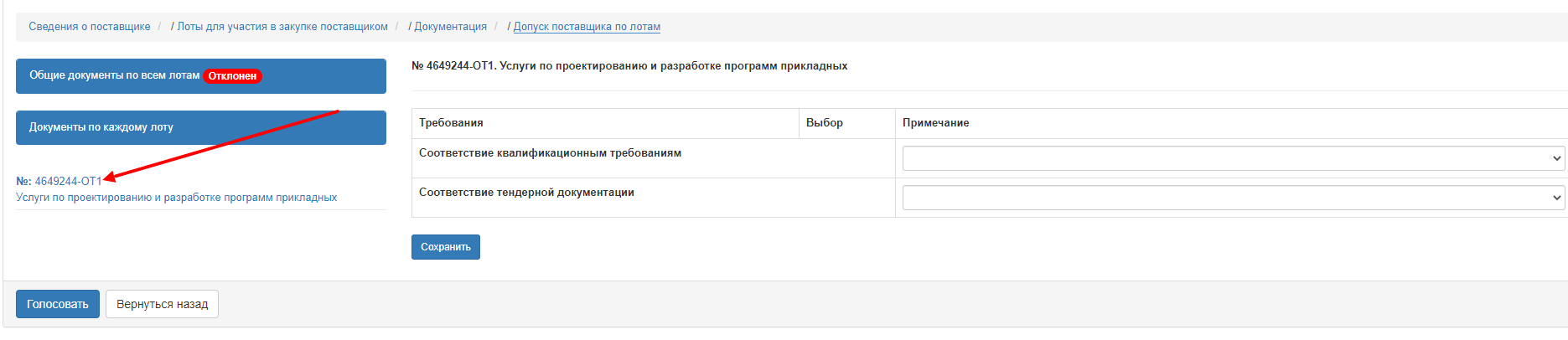This screenshot has height=340, width=1568.
Task: Open the Сведения о поставщике breadcrumb
Action: click(90, 27)
